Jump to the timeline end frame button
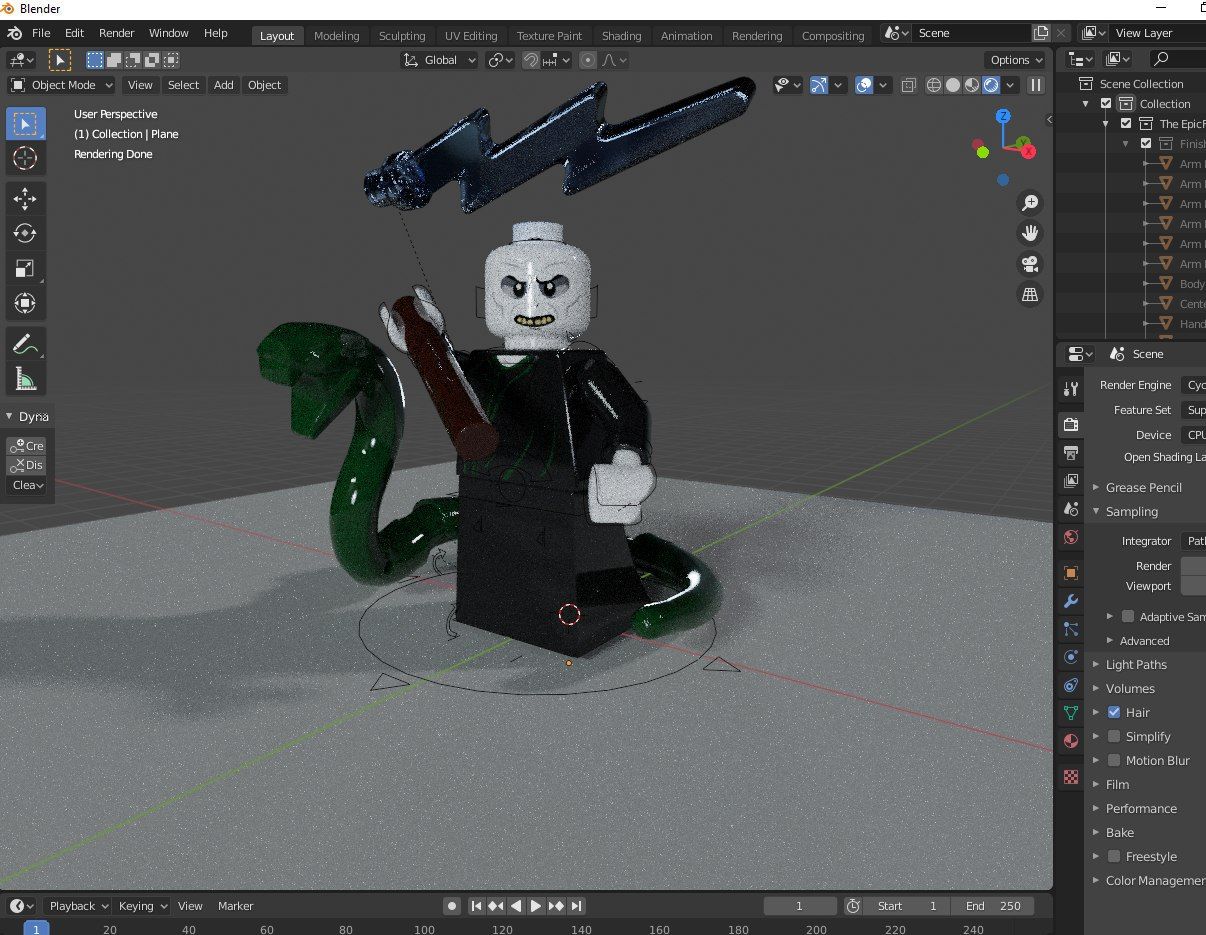This screenshot has width=1206, height=935. (577, 906)
